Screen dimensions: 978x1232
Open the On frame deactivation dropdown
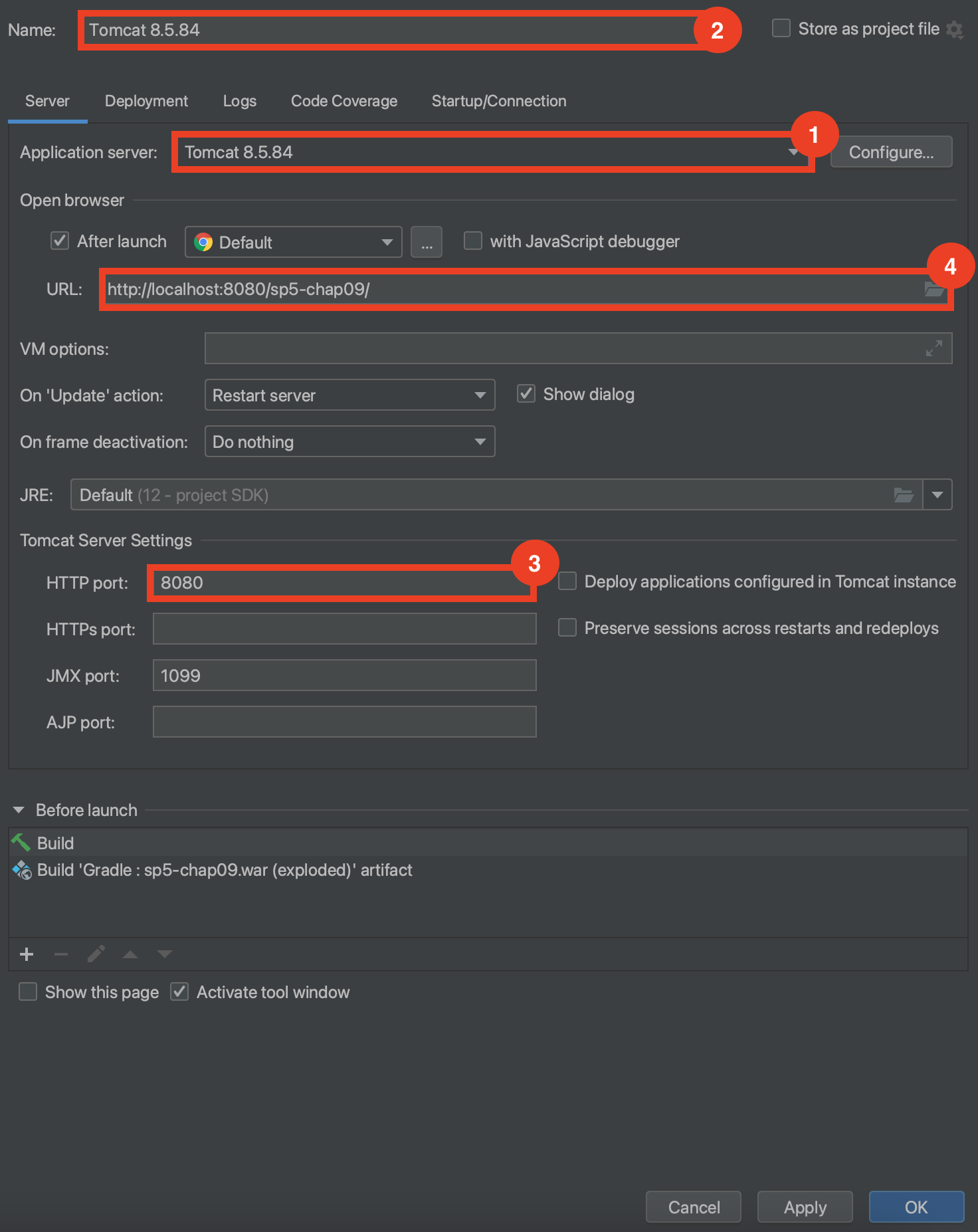(350, 441)
